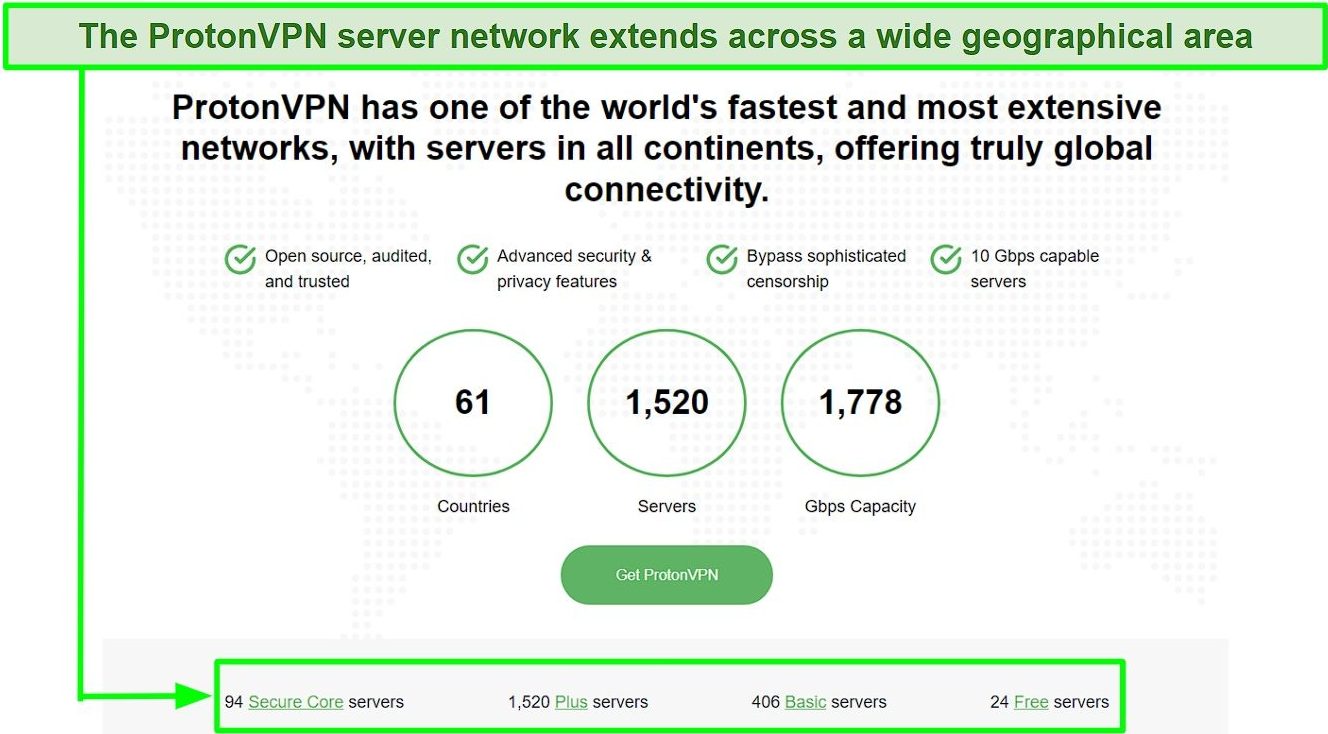Image resolution: width=1328 pixels, height=734 pixels.
Task: Click the '24' Free servers count
Action: (999, 702)
